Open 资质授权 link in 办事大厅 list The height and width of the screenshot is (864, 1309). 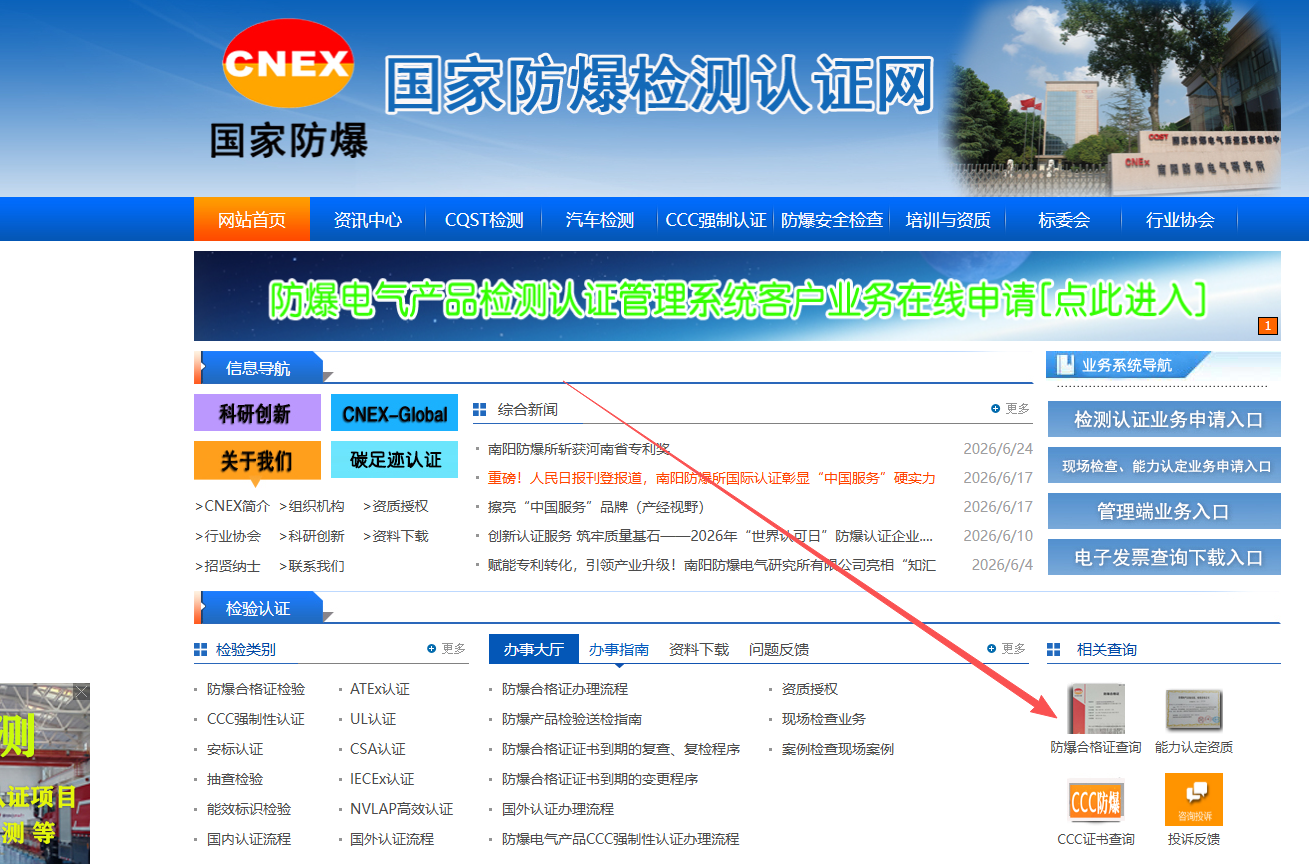point(810,689)
